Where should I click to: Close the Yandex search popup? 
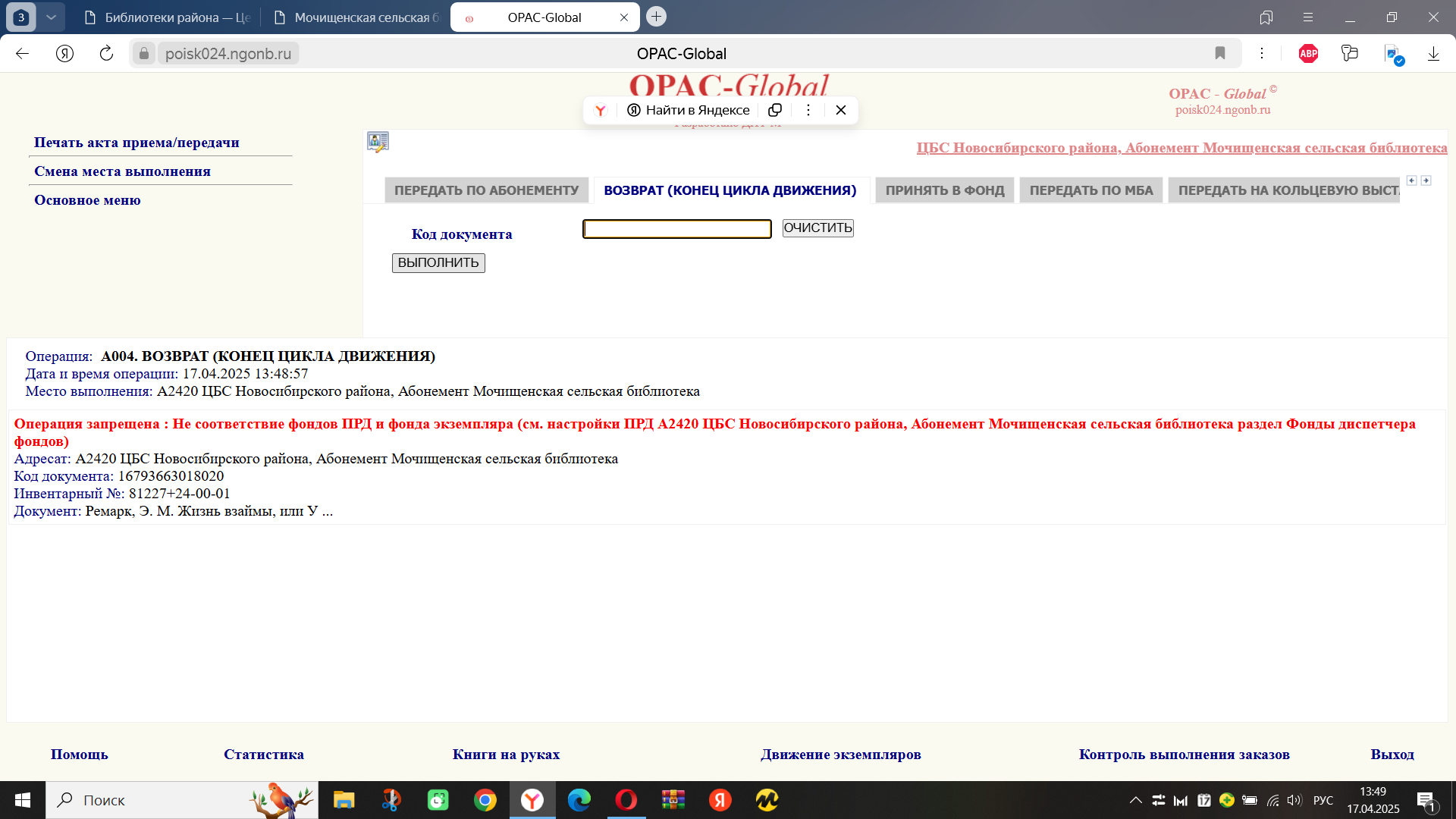841,110
